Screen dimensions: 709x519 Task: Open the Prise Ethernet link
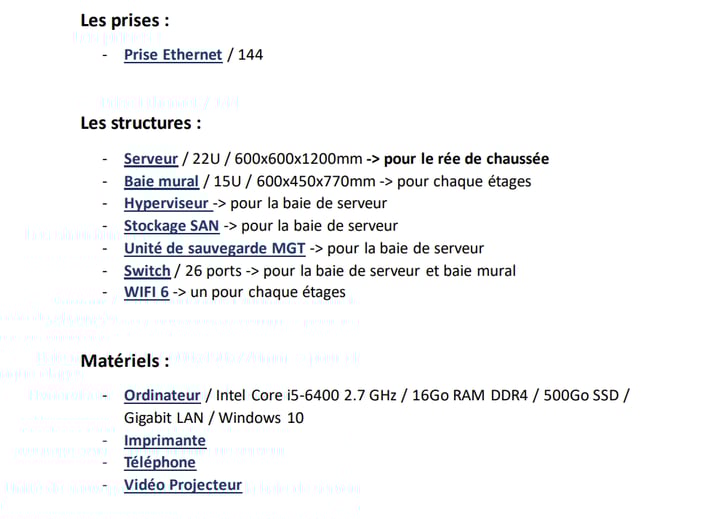click(173, 55)
